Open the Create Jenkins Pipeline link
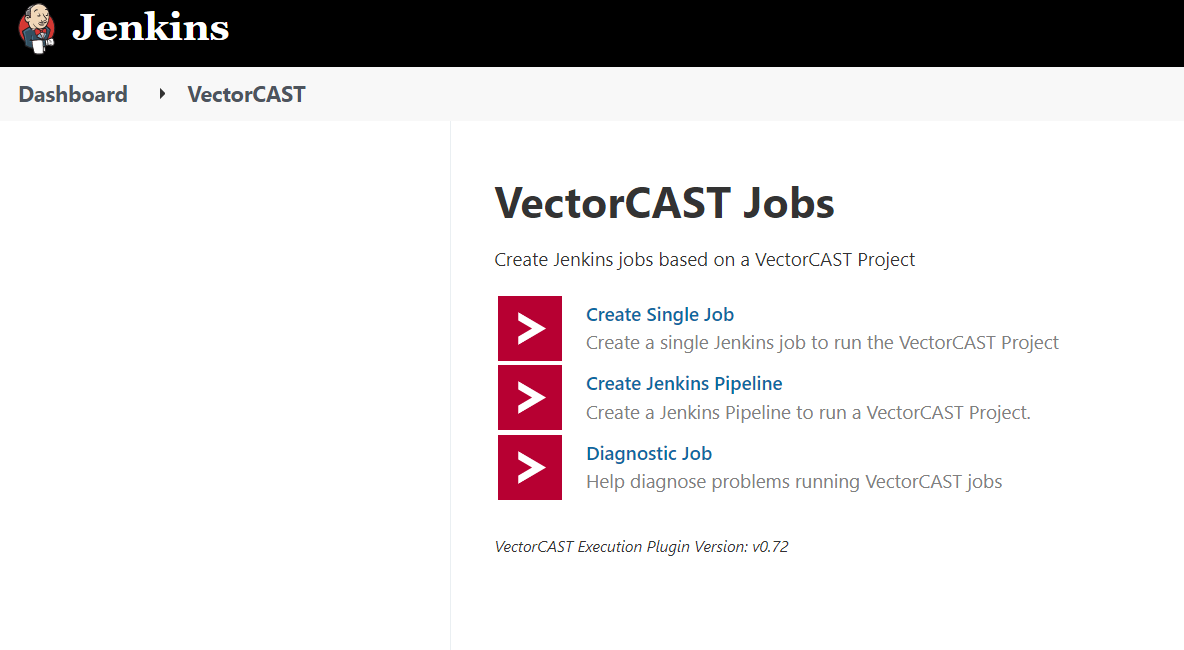This screenshot has height=650, width=1184. click(x=684, y=384)
